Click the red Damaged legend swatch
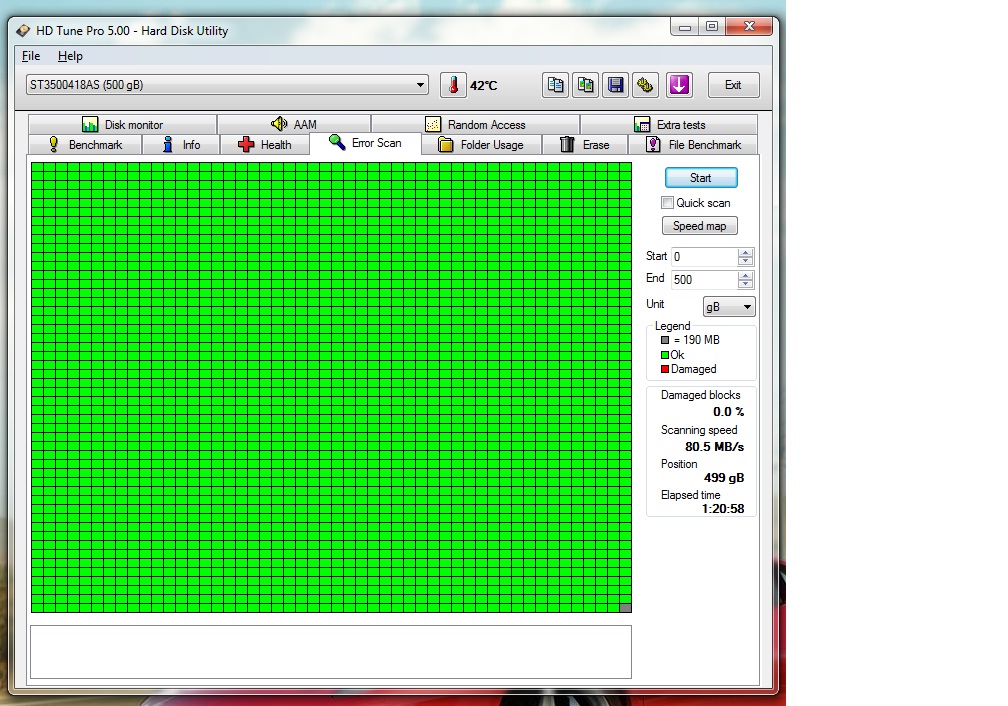 pyautogui.click(x=665, y=369)
